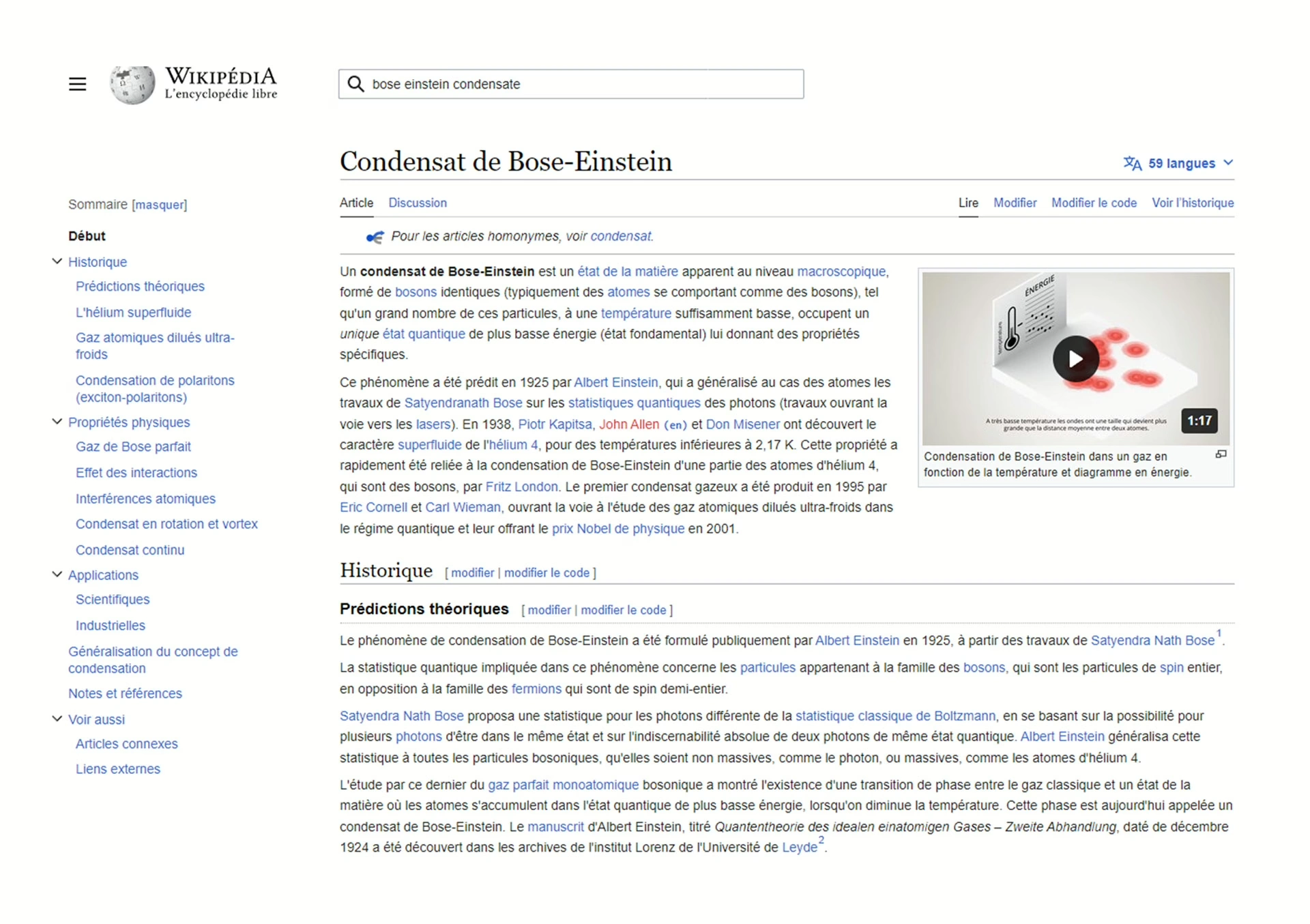Open the Modifier tab
The height and width of the screenshot is (924, 1310).
[1015, 203]
